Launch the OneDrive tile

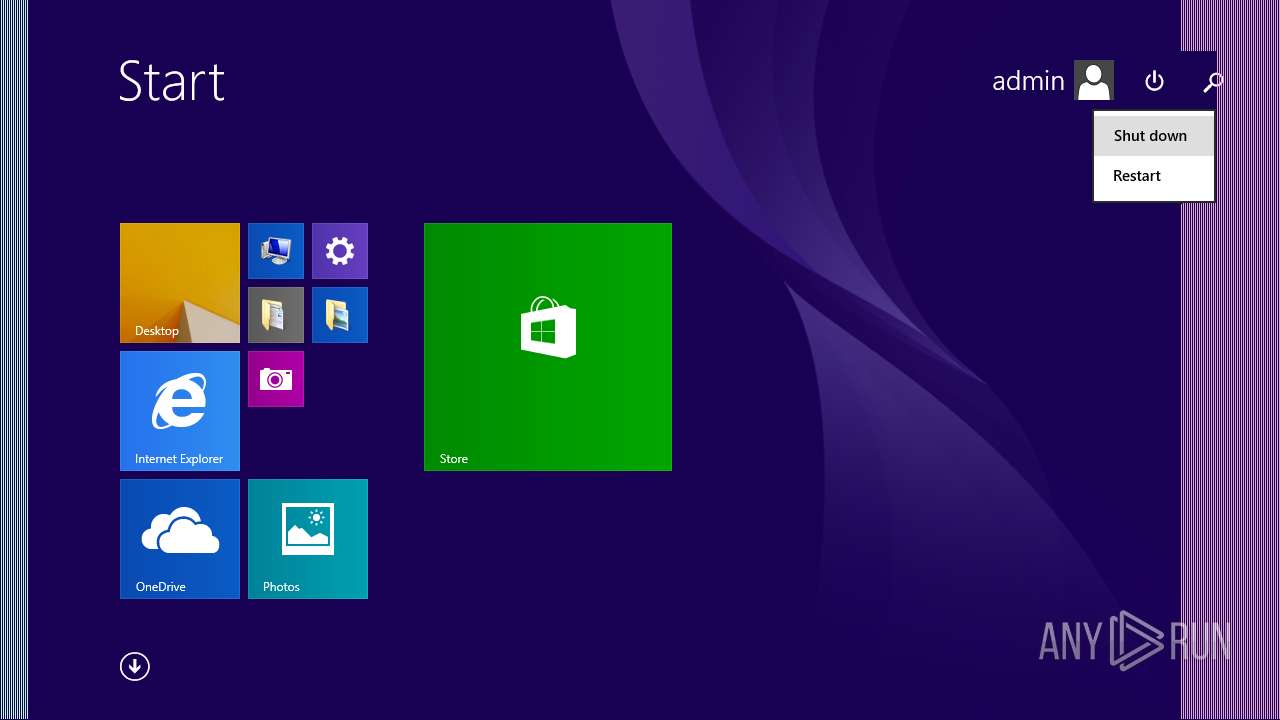tap(180, 539)
